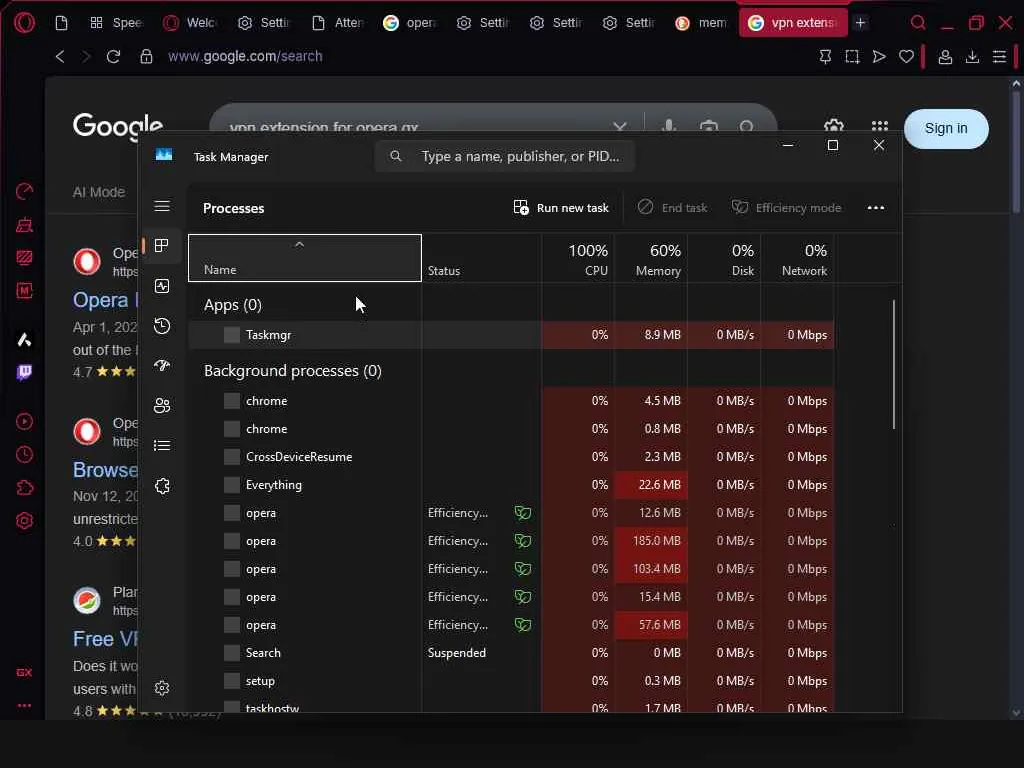
Task: Open Task Manager more options ellipsis
Action: (x=876, y=208)
